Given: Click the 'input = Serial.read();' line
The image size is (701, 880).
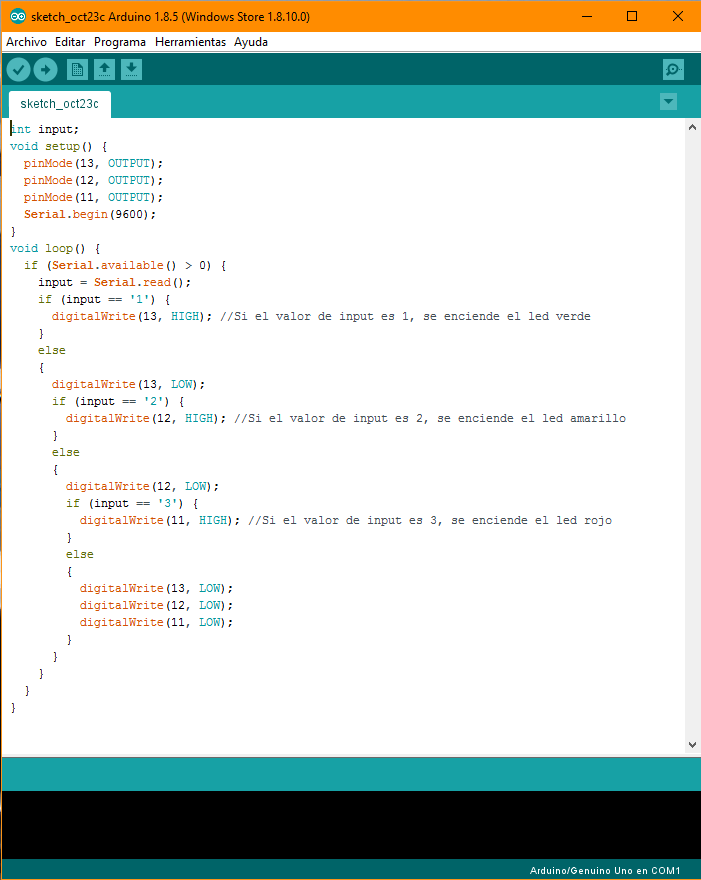Looking at the screenshot, I should [114, 282].
